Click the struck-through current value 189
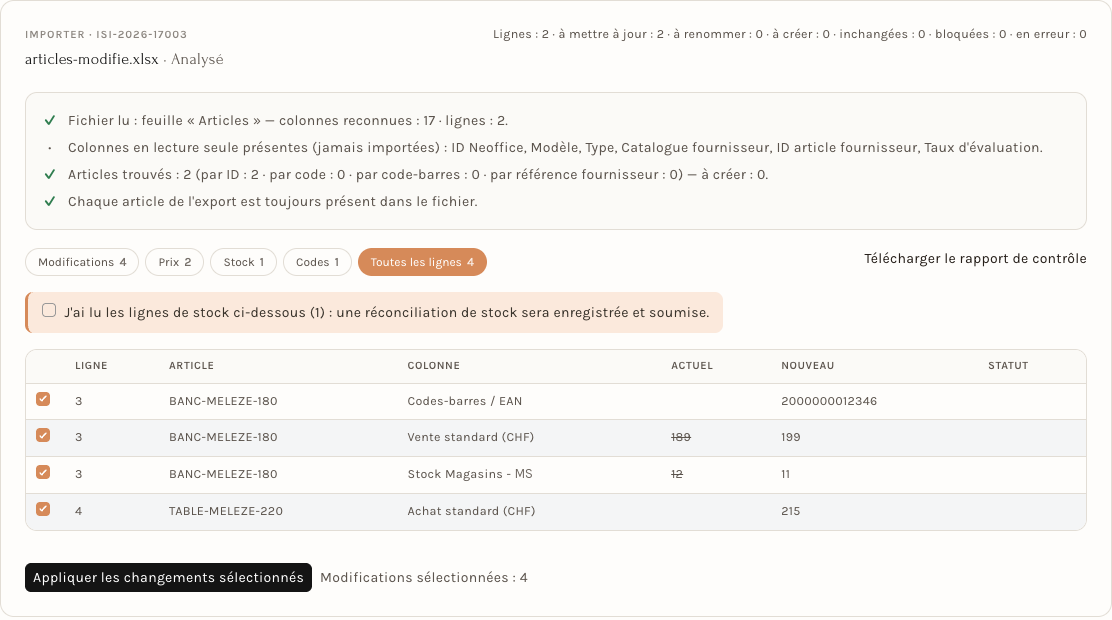 tap(681, 437)
